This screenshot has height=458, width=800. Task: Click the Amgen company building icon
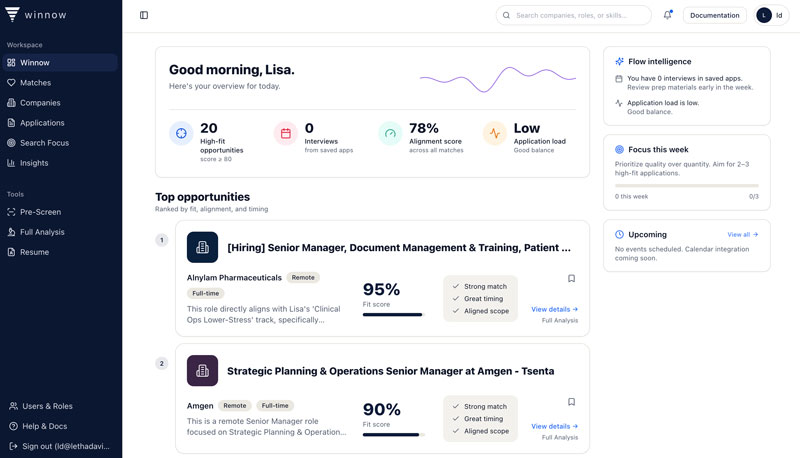(x=203, y=371)
